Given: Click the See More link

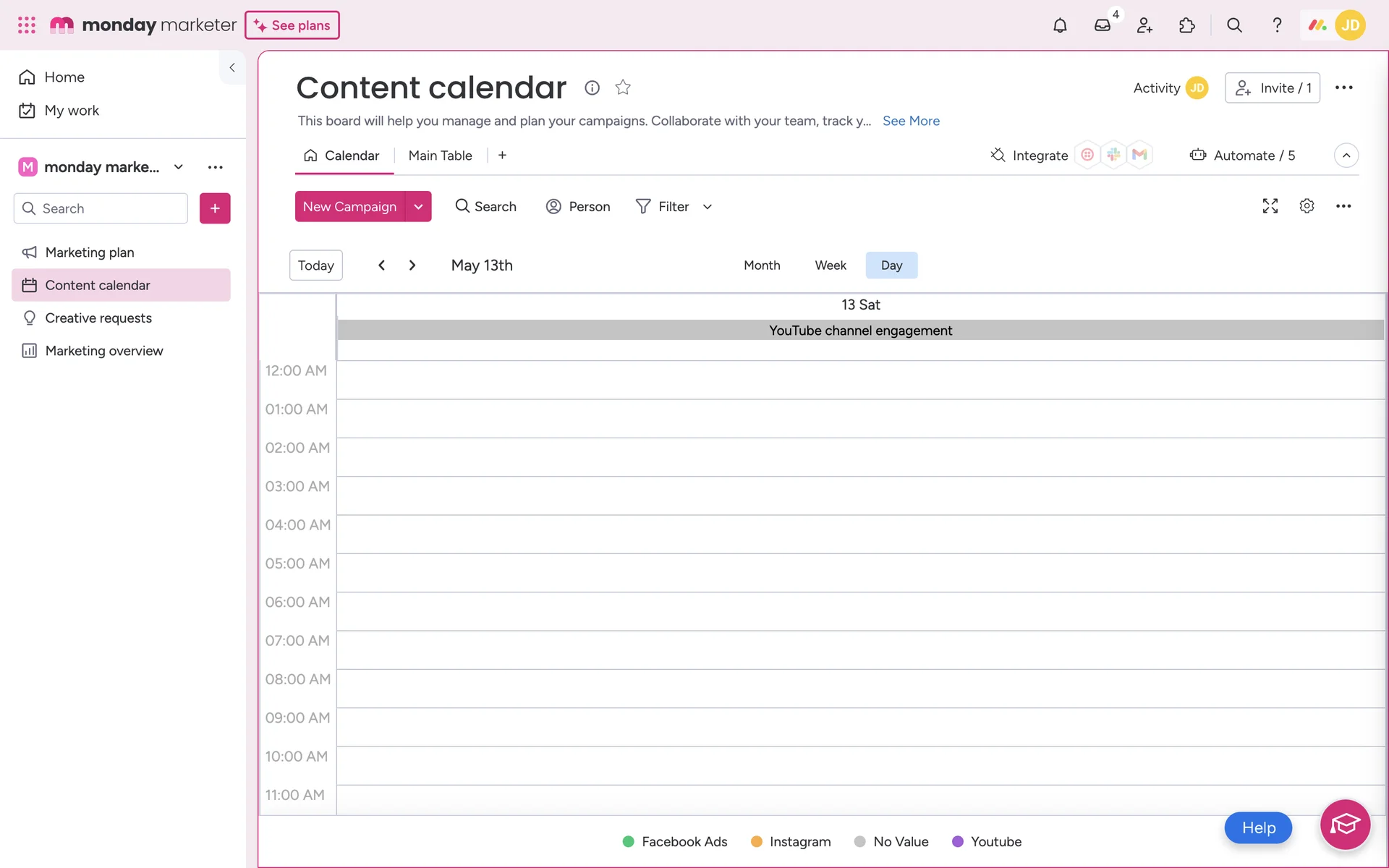Looking at the screenshot, I should [911, 121].
